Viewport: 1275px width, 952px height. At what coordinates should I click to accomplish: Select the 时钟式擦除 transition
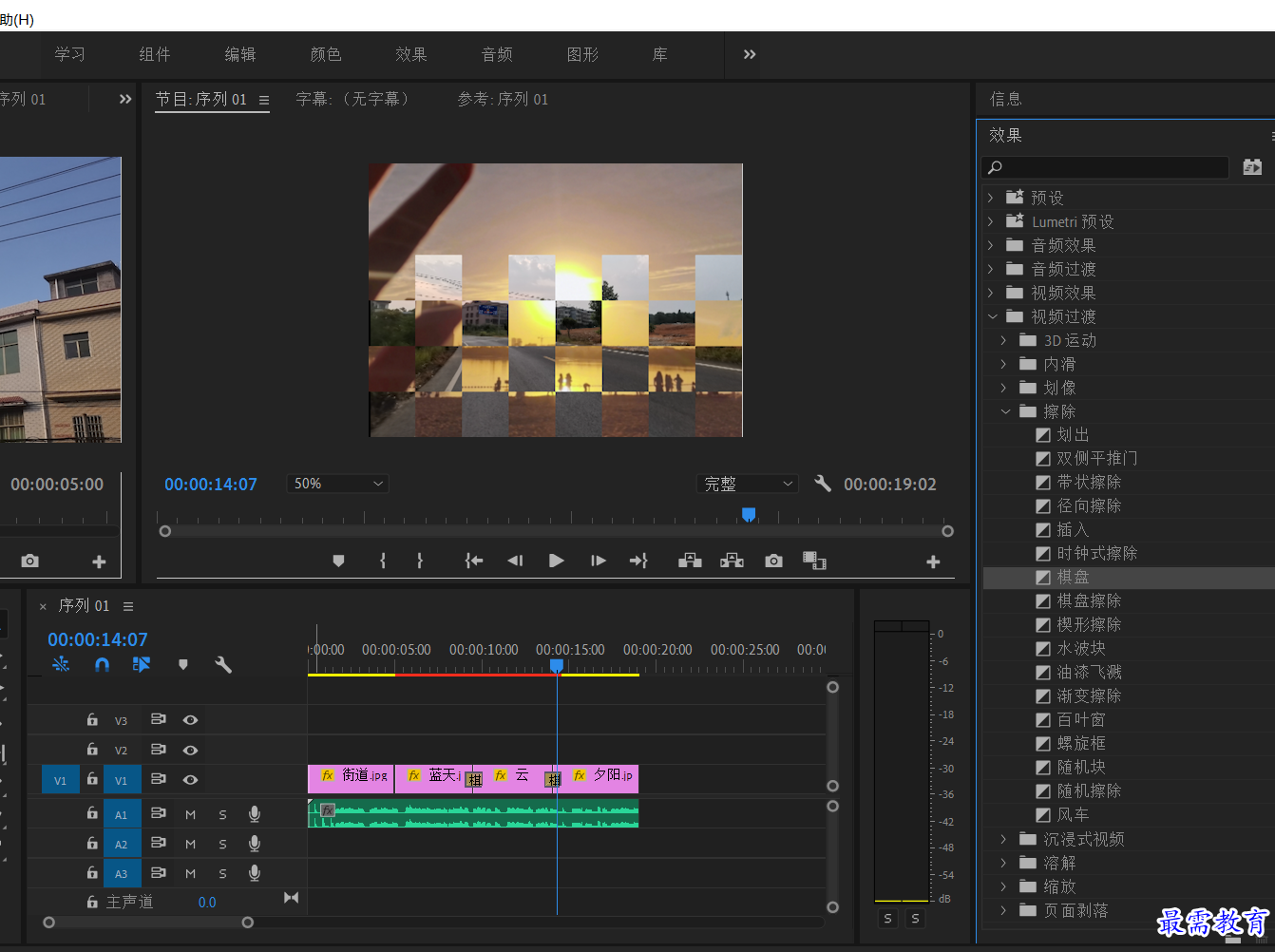(1129, 554)
